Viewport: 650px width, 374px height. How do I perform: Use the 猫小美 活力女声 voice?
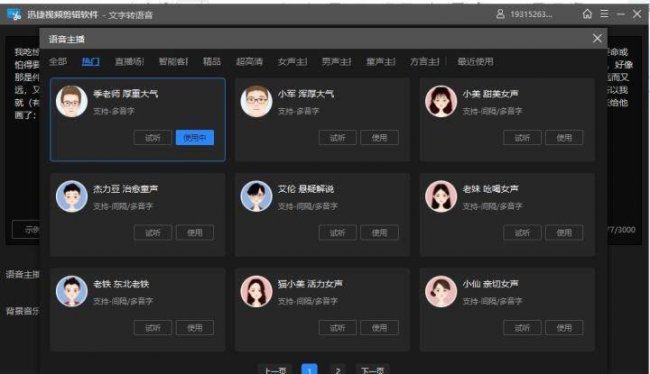(x=379, y=328)
